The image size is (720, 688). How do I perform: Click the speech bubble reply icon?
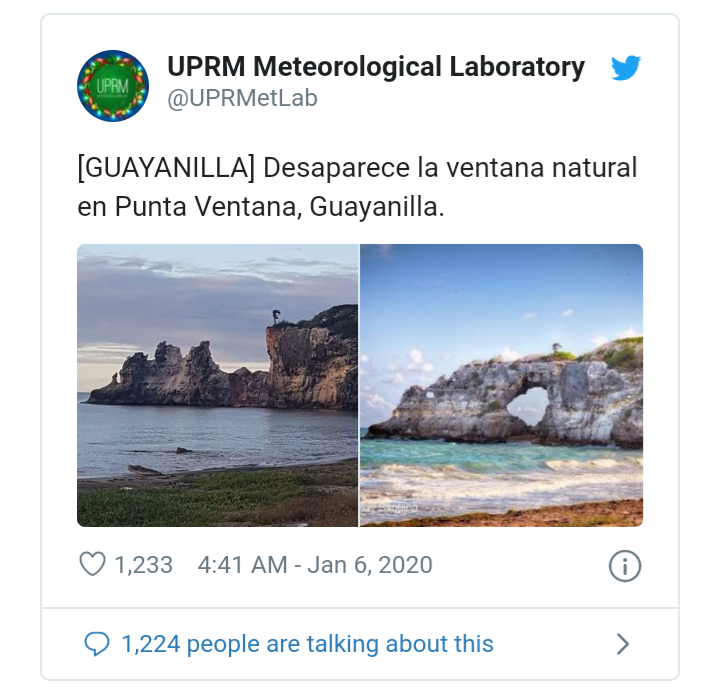(x=97, y=644)
